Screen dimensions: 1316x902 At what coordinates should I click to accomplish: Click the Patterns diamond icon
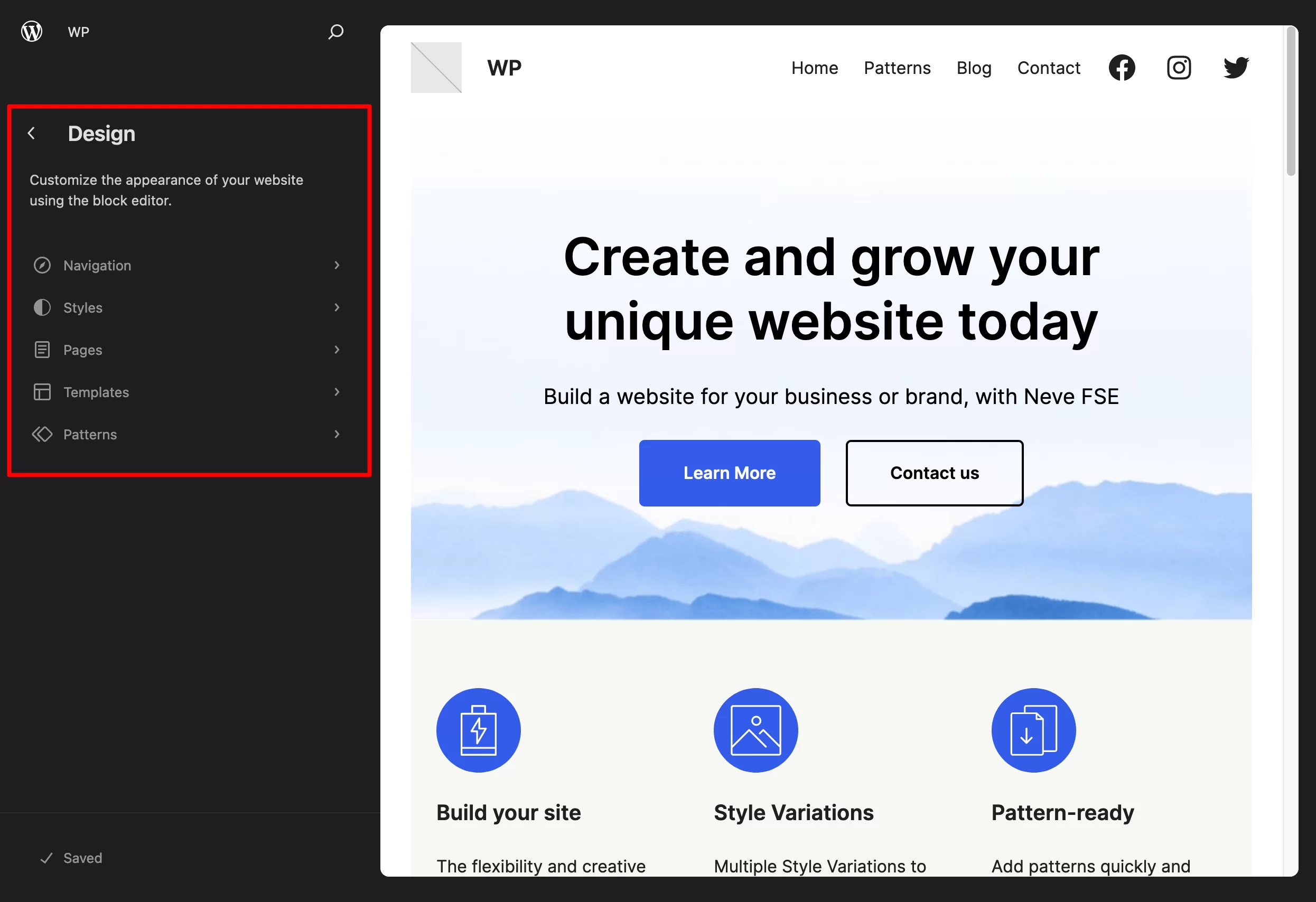point(41,434)
